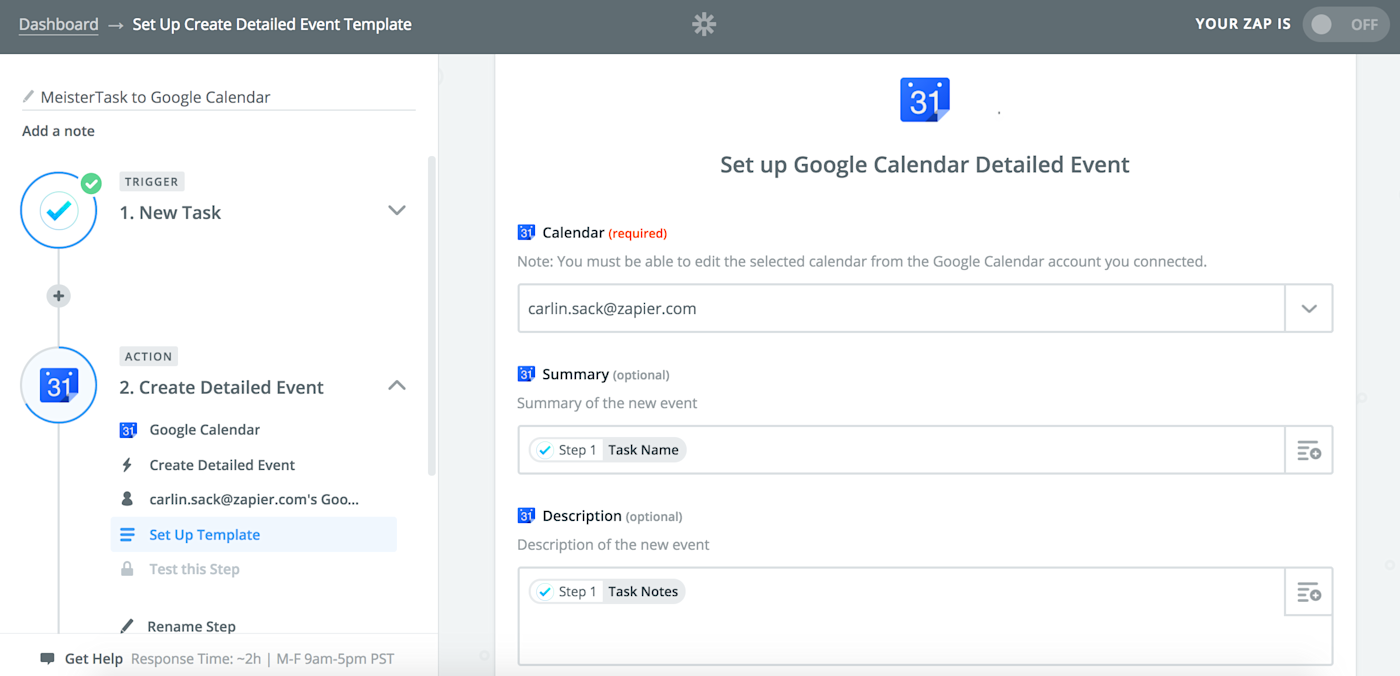Open the Calendar dropdown arrow
The width and height of the screenshot is (1400, 676).
click(1309, 309)
